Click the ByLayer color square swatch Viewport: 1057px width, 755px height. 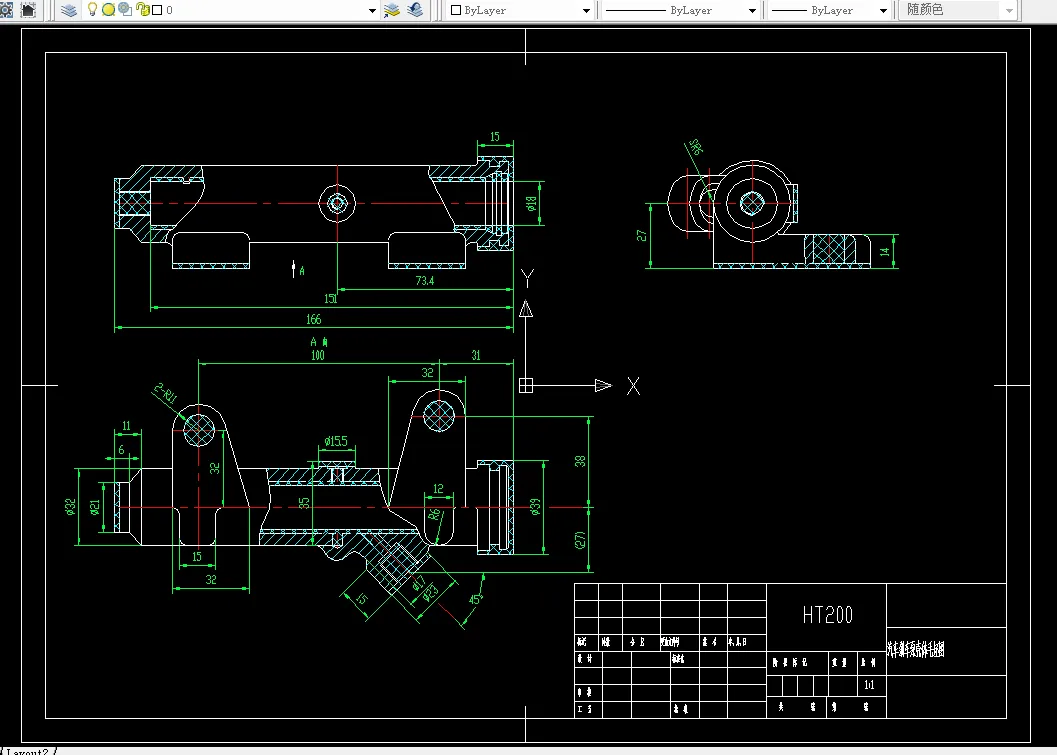click(456, 10)
